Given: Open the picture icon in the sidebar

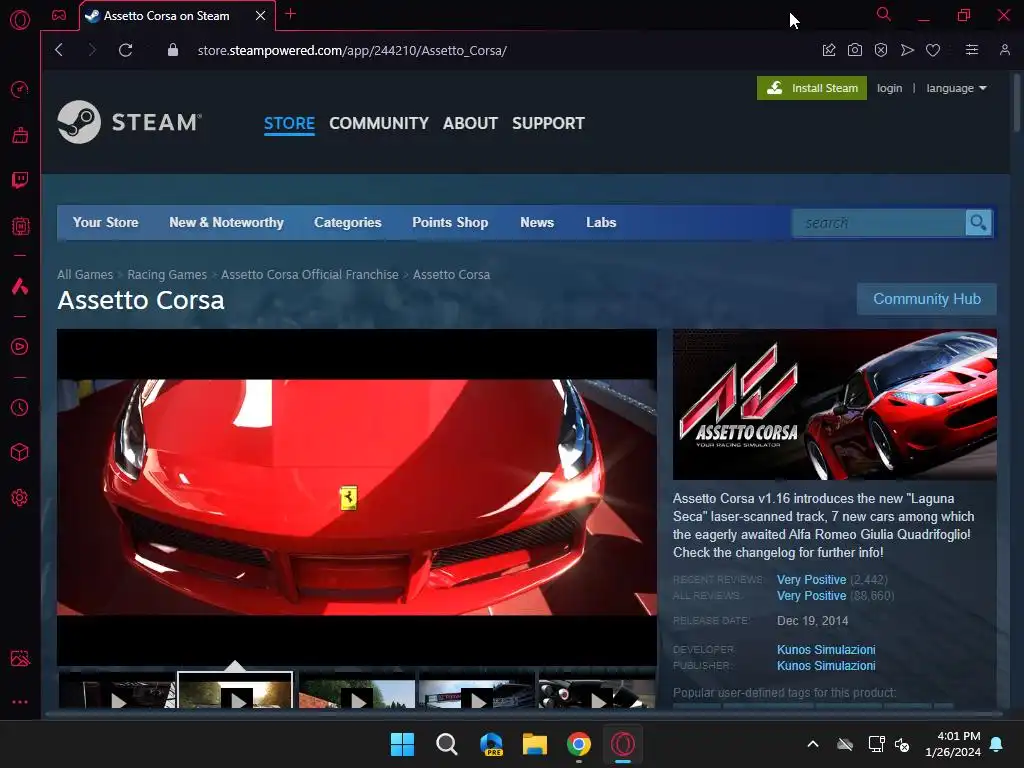Looking at the screenshot, I should tap(20, 658).
